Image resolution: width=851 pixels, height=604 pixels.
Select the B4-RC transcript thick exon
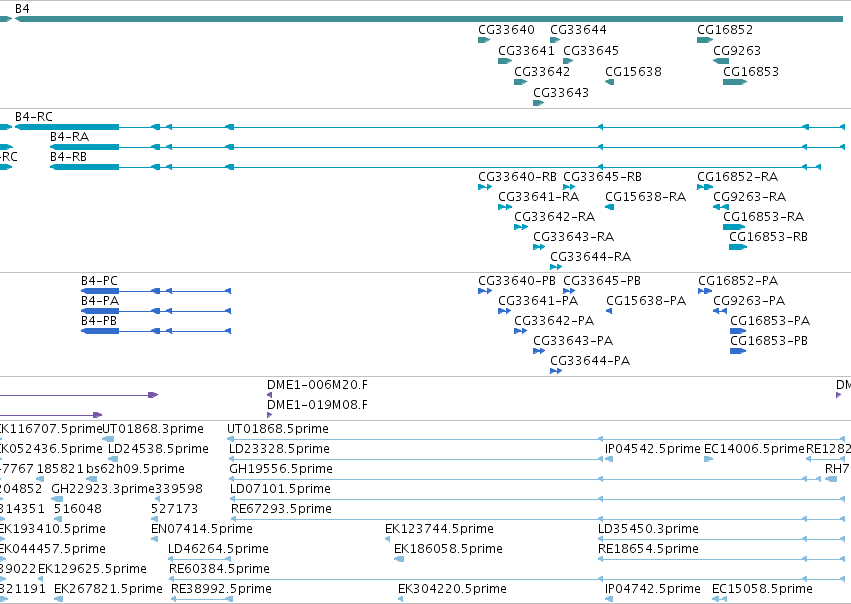[x=67, y=127]
